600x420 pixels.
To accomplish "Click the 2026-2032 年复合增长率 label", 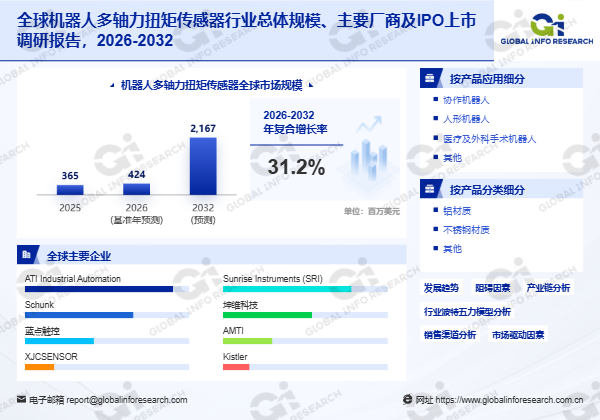I will (295, 122).
